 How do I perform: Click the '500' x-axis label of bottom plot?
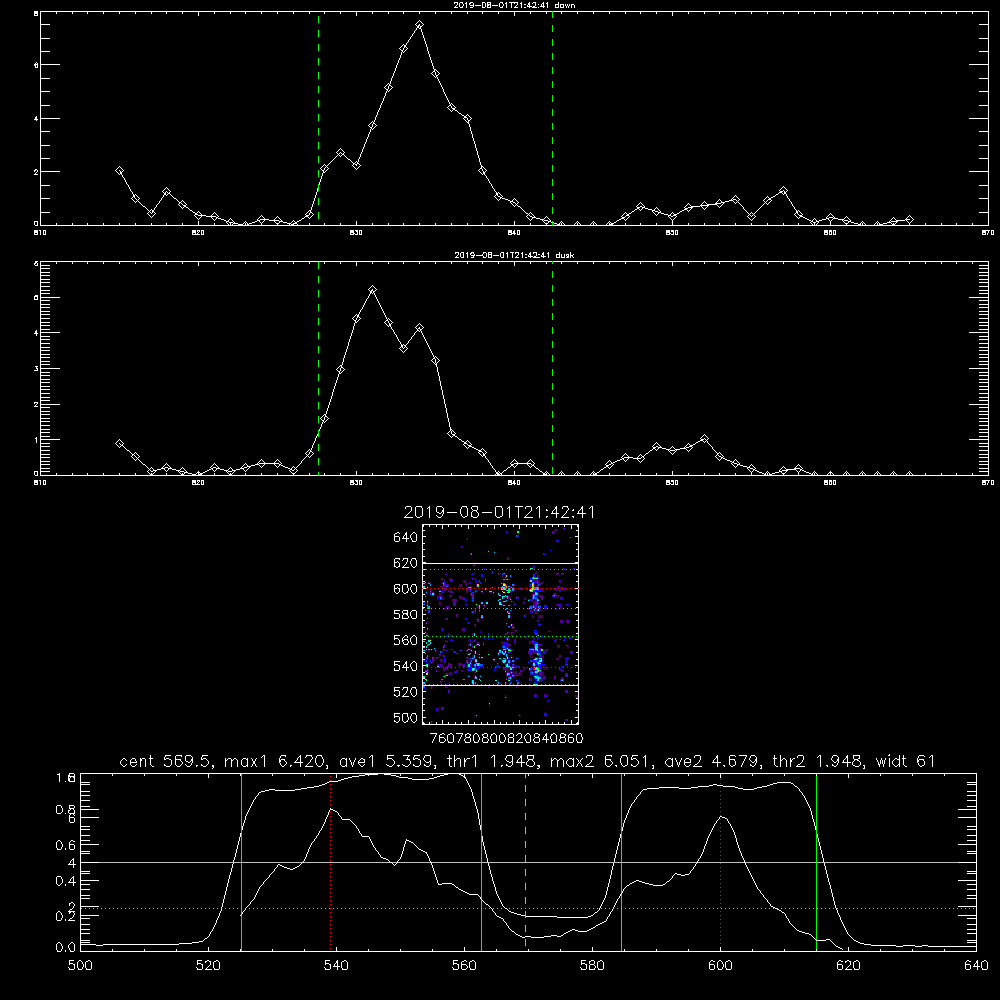click(80, 966)
